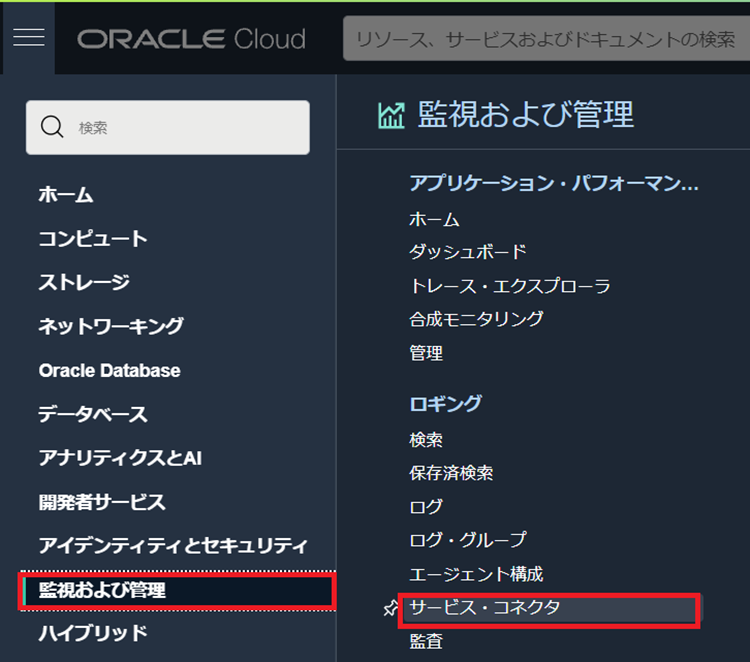Click the pin icon beside サービス・コネクタ

pos(391,609)
